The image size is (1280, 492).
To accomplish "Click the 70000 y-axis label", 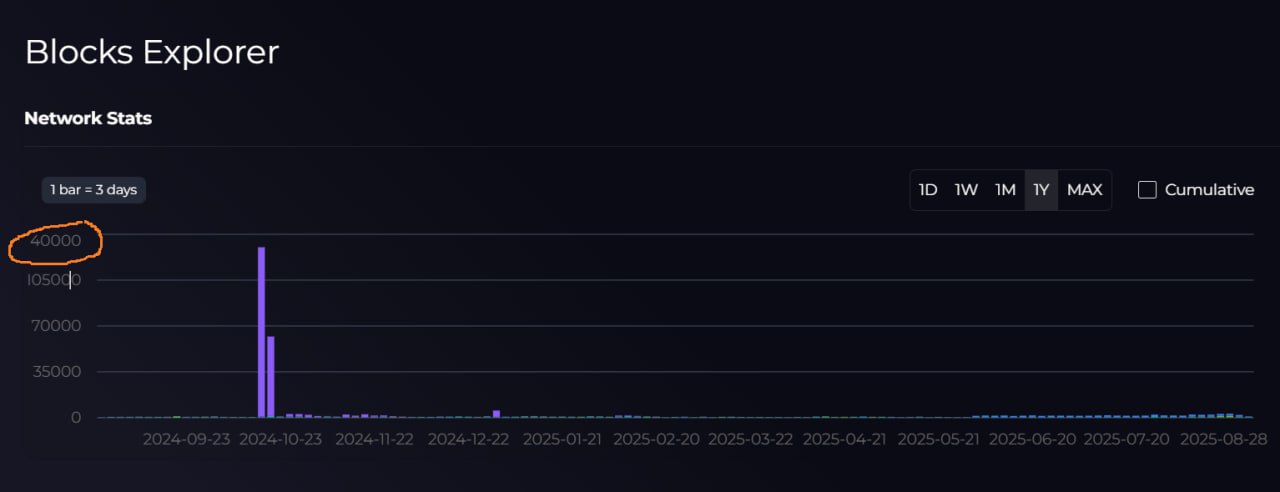I will tap(56, 326).
